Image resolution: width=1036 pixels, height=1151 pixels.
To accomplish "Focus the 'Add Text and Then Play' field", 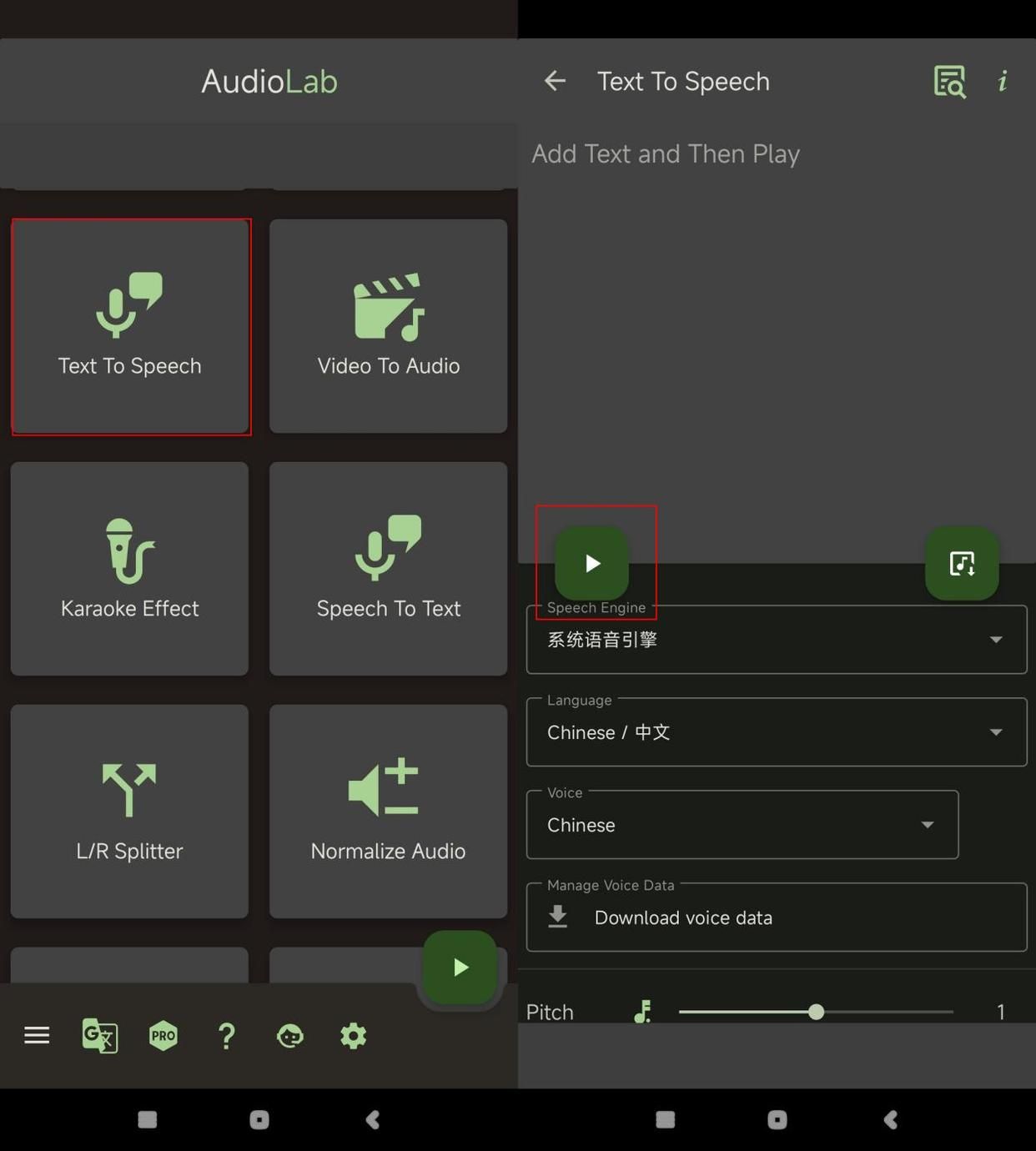I will pyautogui.click(x=777, y=342).
